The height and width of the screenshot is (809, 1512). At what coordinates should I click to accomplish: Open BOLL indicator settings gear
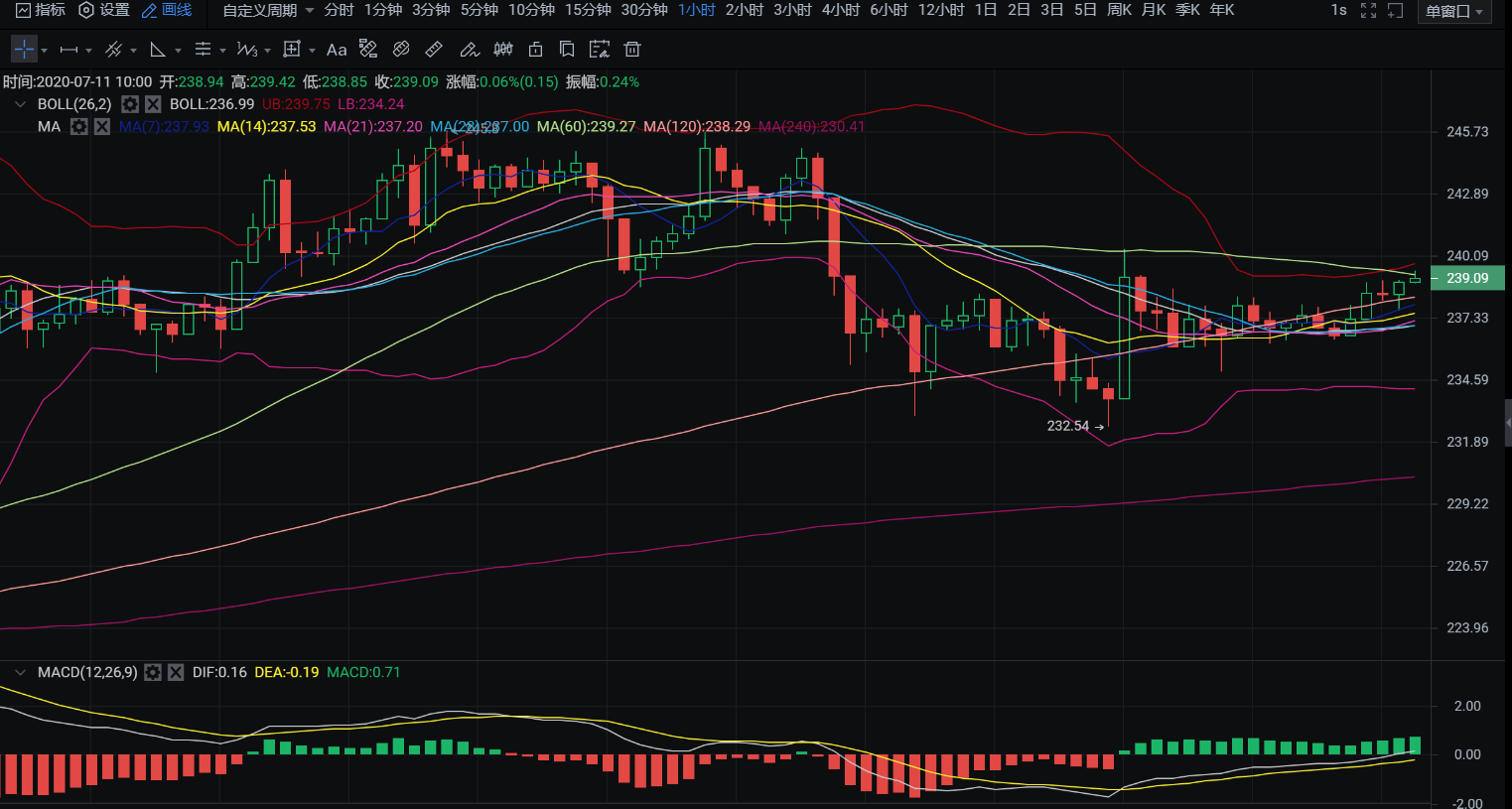tap(130, 104)
